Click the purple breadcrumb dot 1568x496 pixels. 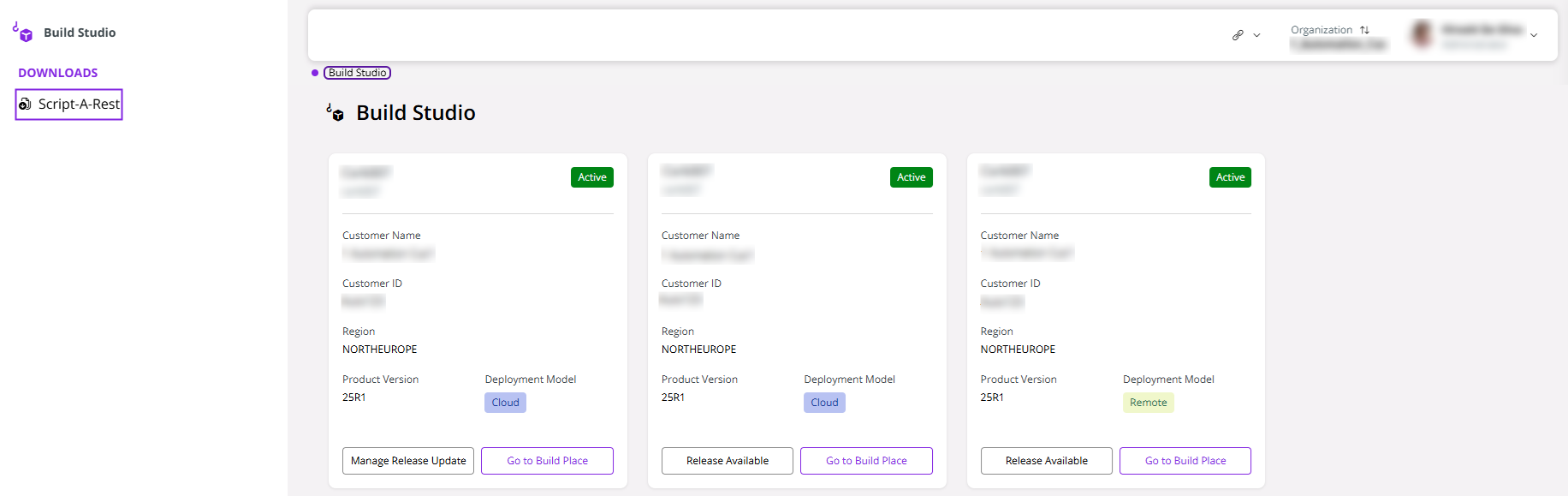pos(315,73)
